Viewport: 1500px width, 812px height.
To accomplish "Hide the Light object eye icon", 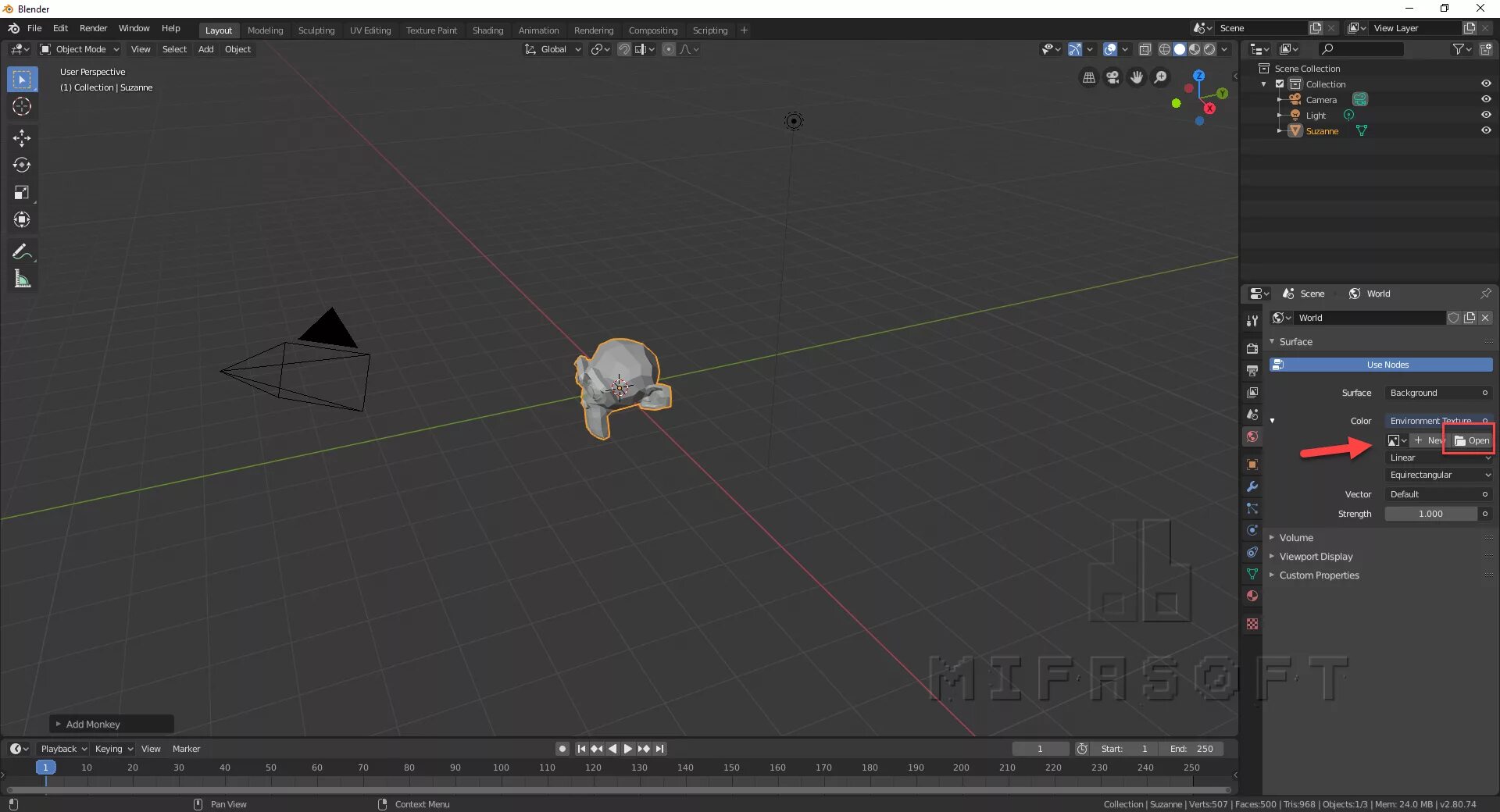I will click(1486, 116).
